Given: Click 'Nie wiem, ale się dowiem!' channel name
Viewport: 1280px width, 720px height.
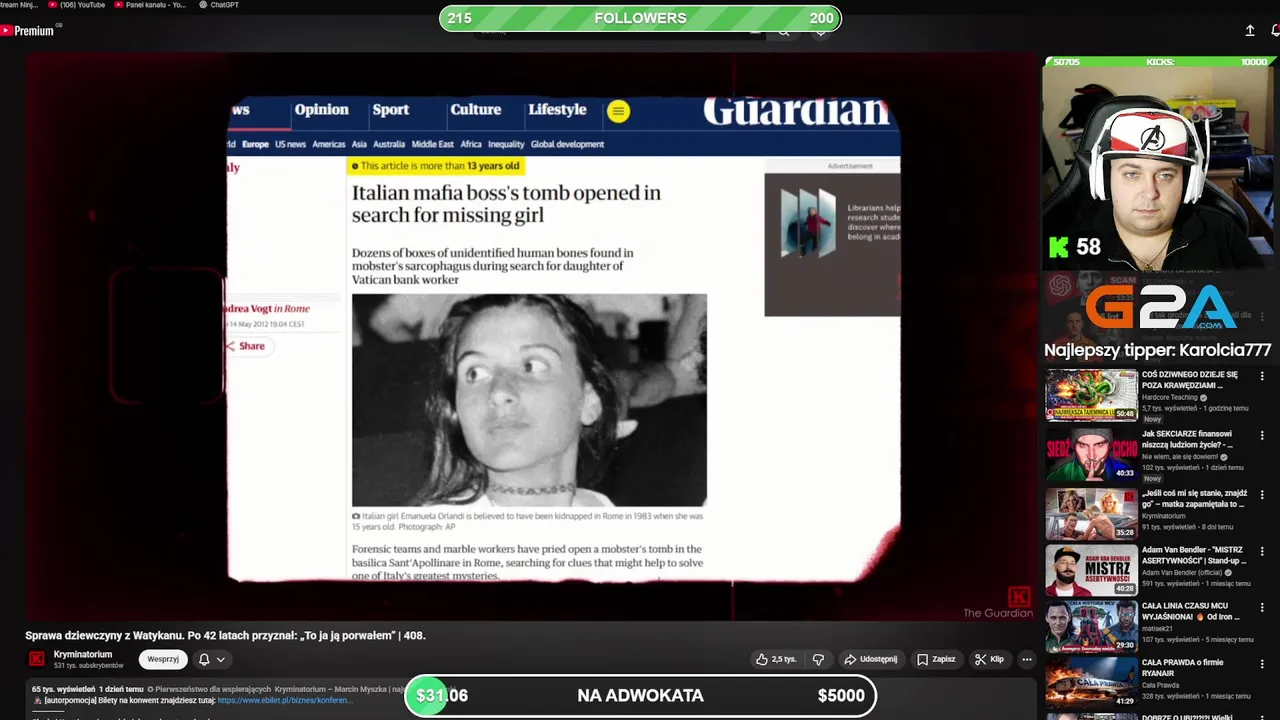Looking at the screenshot, I should click(1179, 457).
